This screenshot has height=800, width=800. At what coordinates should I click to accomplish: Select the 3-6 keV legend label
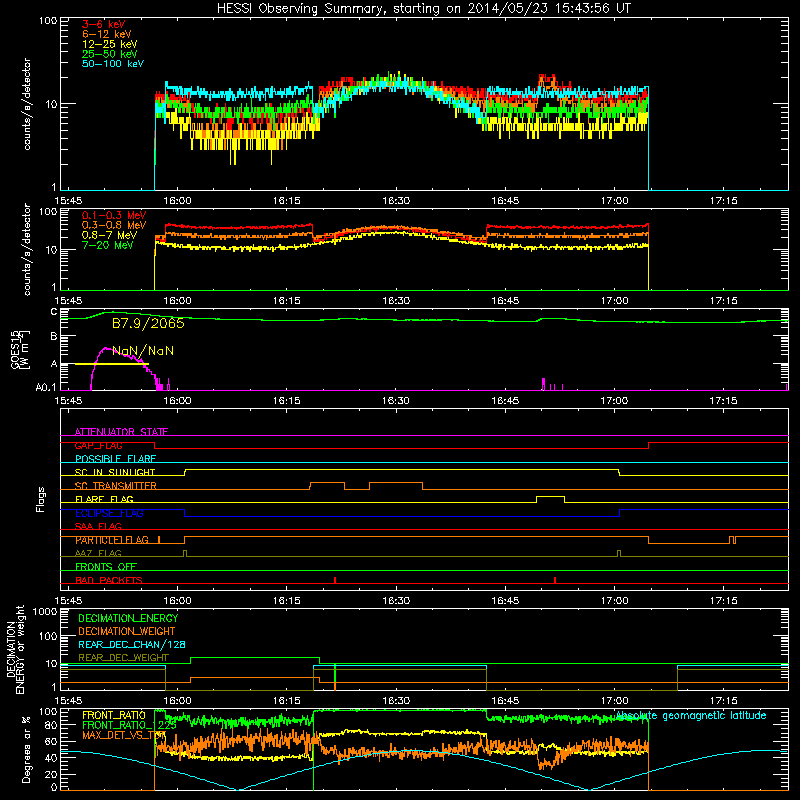coord(103,24)
